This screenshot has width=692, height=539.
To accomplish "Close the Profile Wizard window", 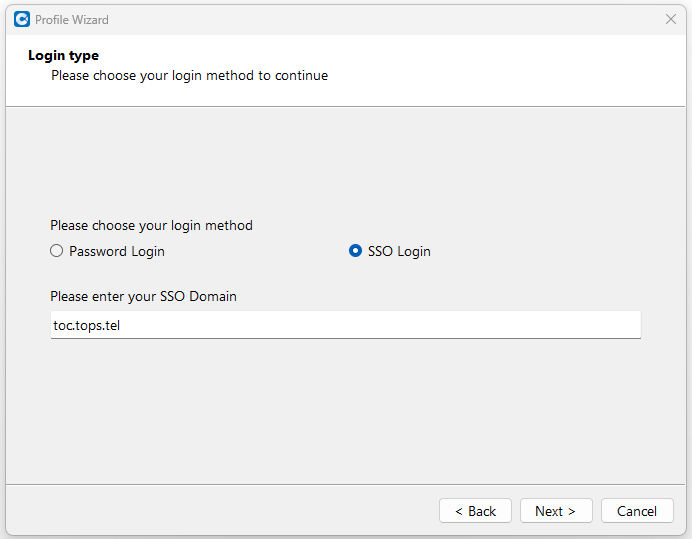I will [x=671, y=19].
